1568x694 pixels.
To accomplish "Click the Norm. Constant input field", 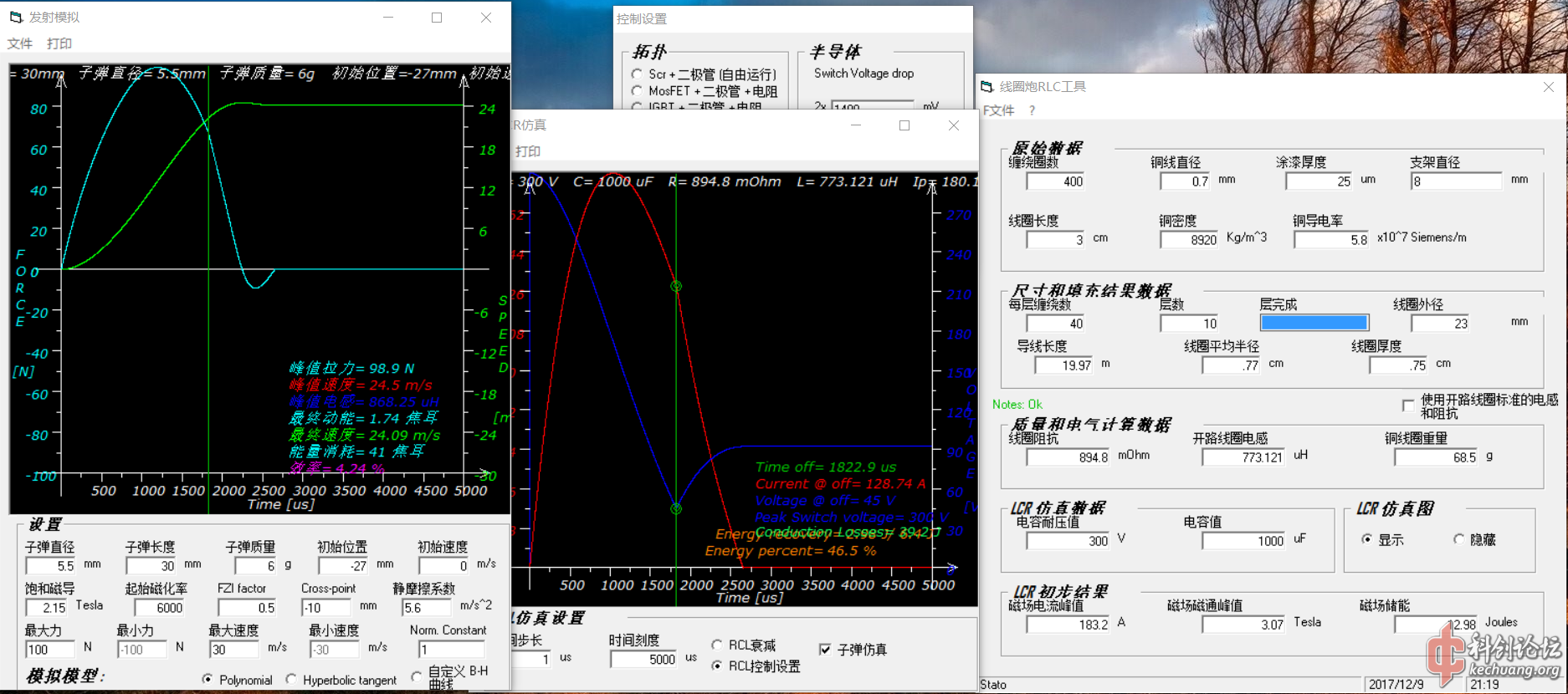I will pyautogui.click(x=452, y=650).
